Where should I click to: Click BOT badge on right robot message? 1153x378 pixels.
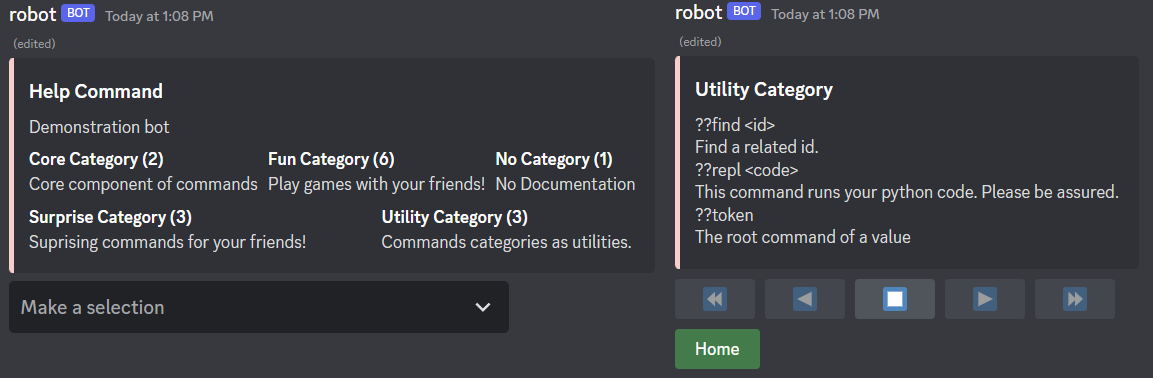coord(743,11)
